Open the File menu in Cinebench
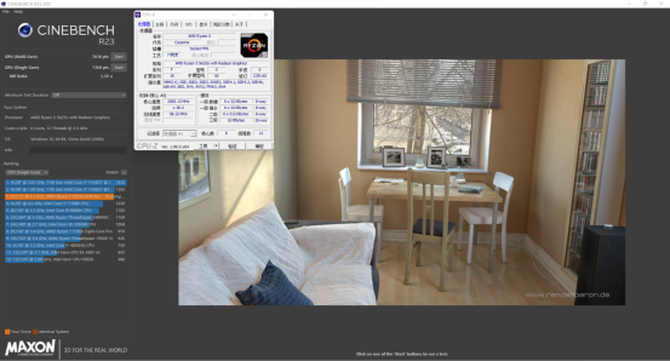Screen dimensions: 670x361 (6, 12)
